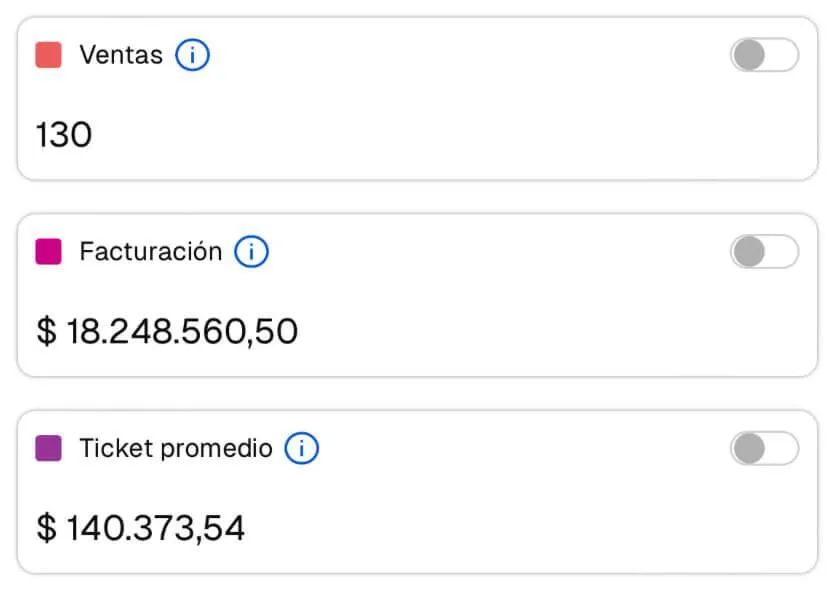Image resolution: width=836 pixels, height=597 pixels.
Task: Open the Ventas info icon
Action: 192,55
